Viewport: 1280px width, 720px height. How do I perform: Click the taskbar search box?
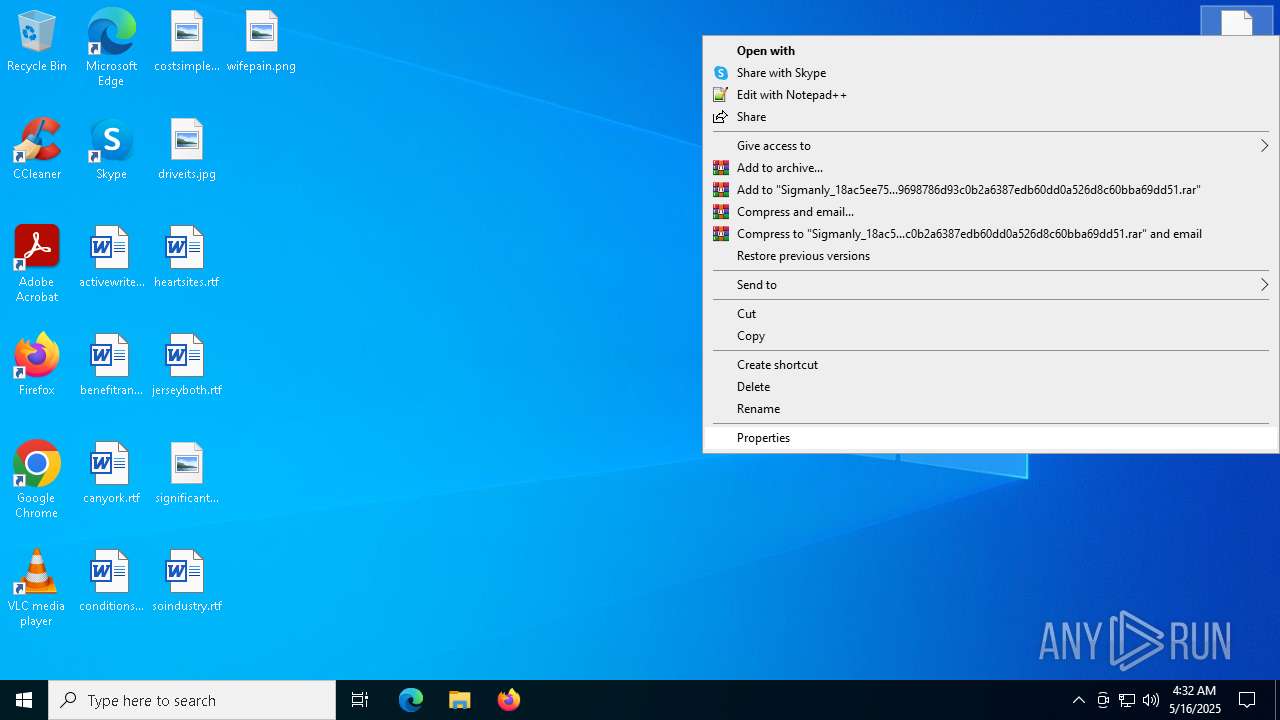192,700
